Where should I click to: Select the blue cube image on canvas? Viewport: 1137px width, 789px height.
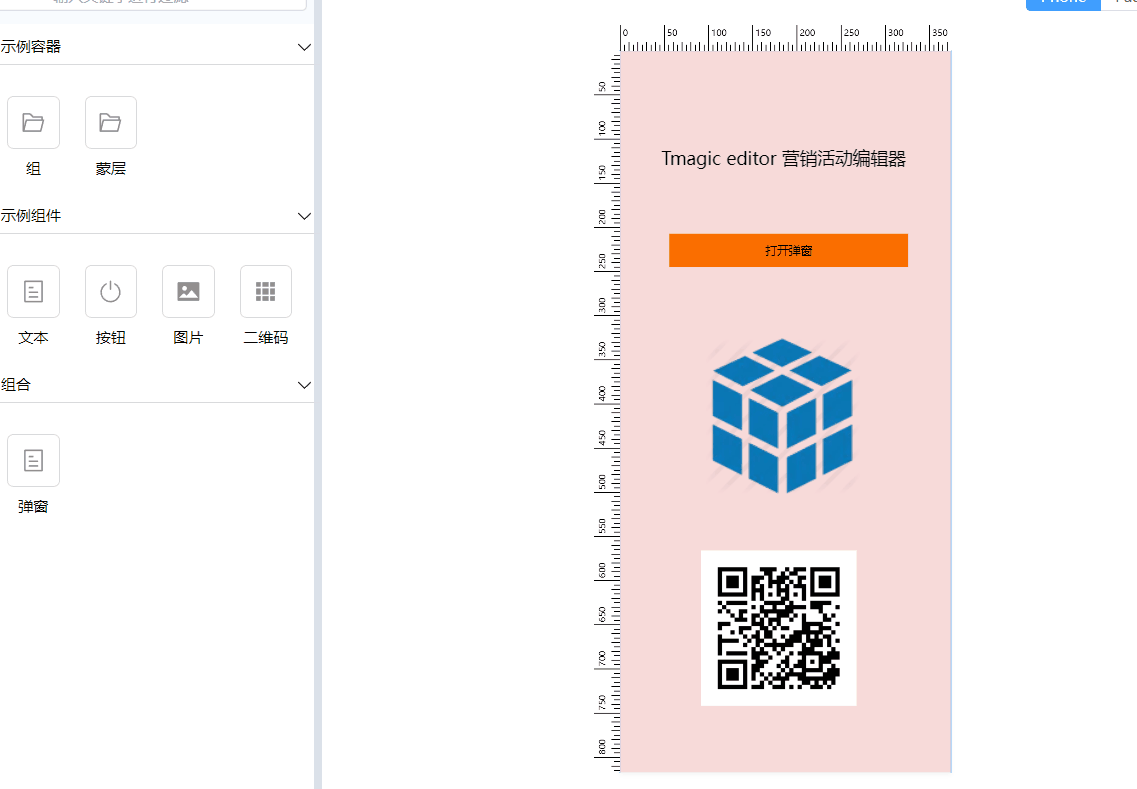[x=781, y=415]
